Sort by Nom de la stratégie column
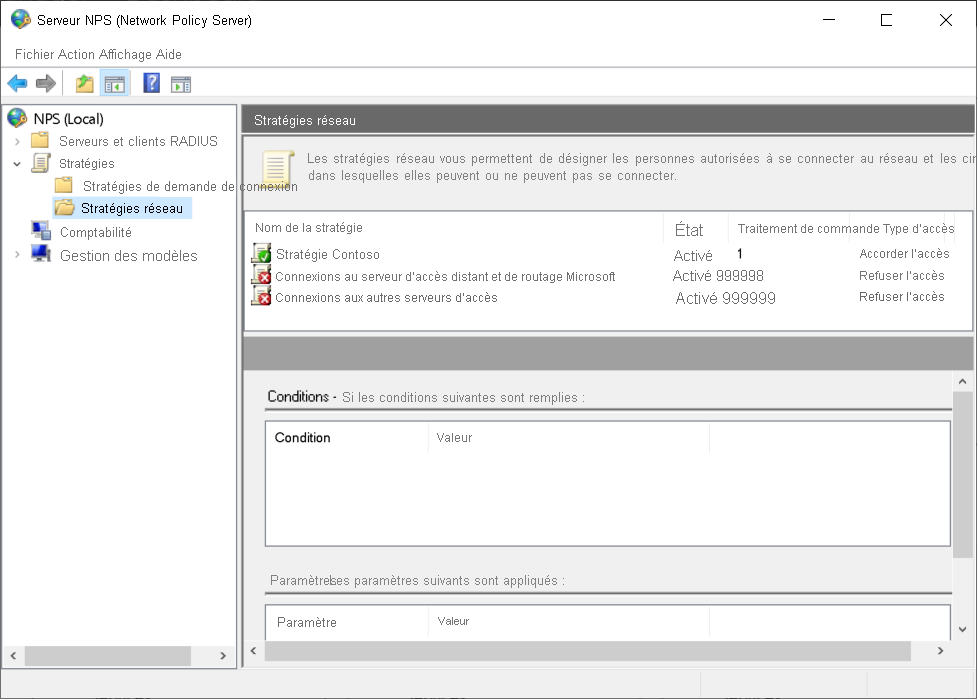Screen dimensions: 977x699 point(308,227)
